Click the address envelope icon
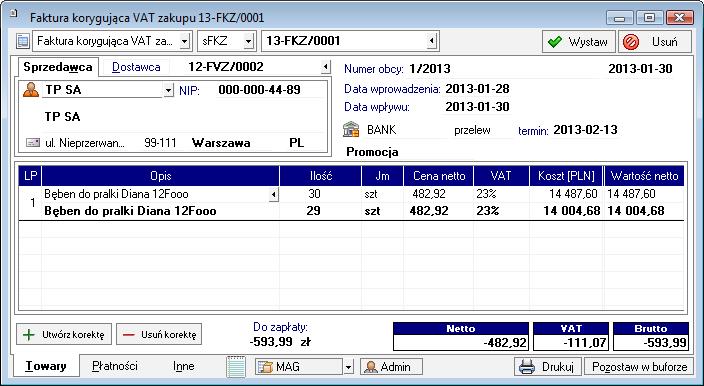Screen dimensions: 704x386 (x=33, y=143)
